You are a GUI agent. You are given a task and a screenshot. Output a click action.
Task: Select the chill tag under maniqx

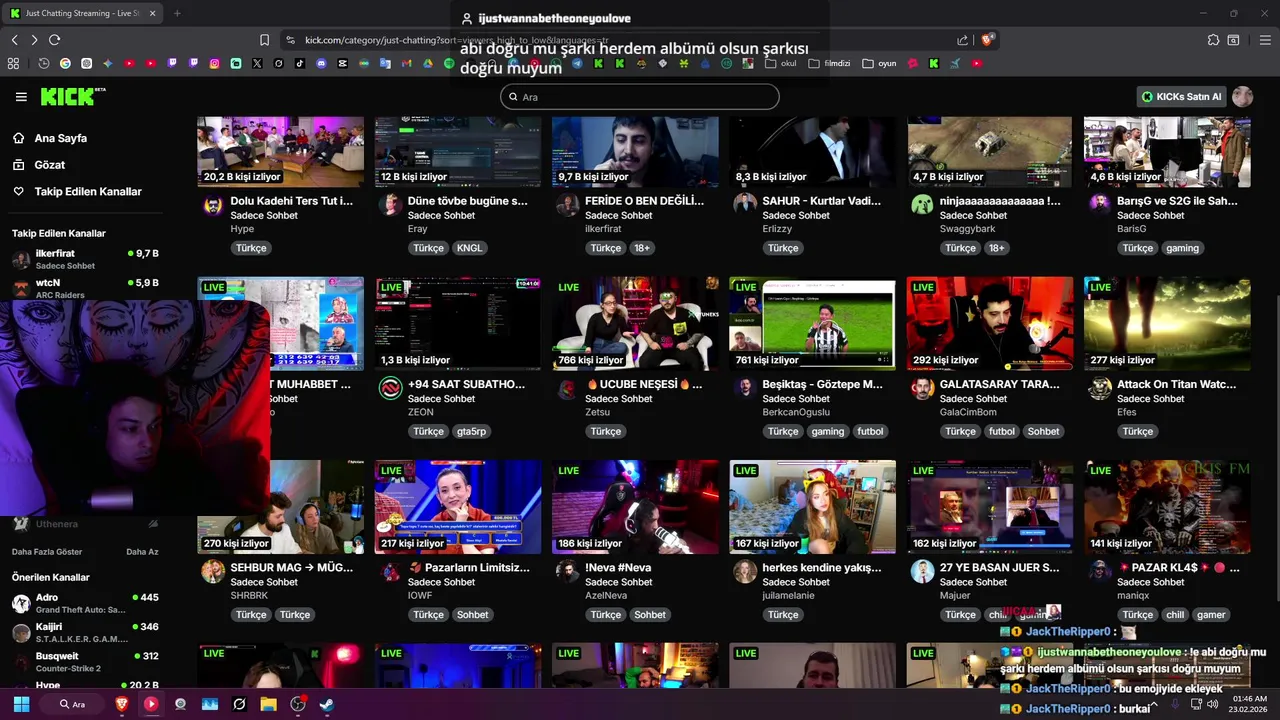pyautogui.click(x=1175, y=615)
